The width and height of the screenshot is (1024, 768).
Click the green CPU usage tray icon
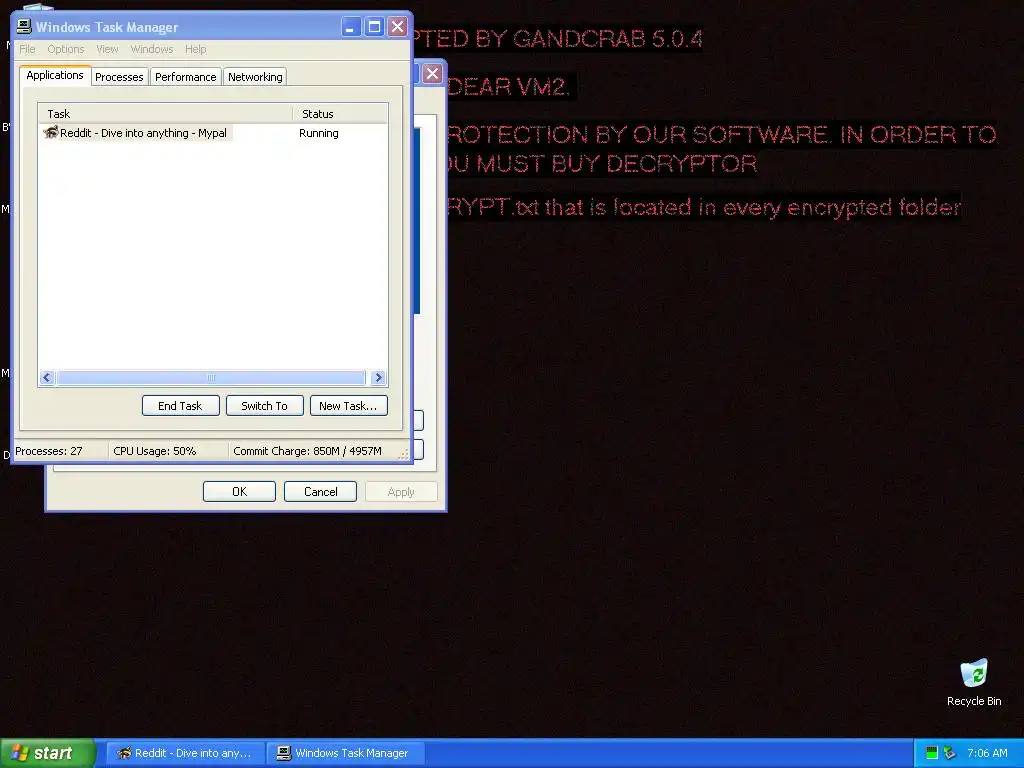(932, 753)
